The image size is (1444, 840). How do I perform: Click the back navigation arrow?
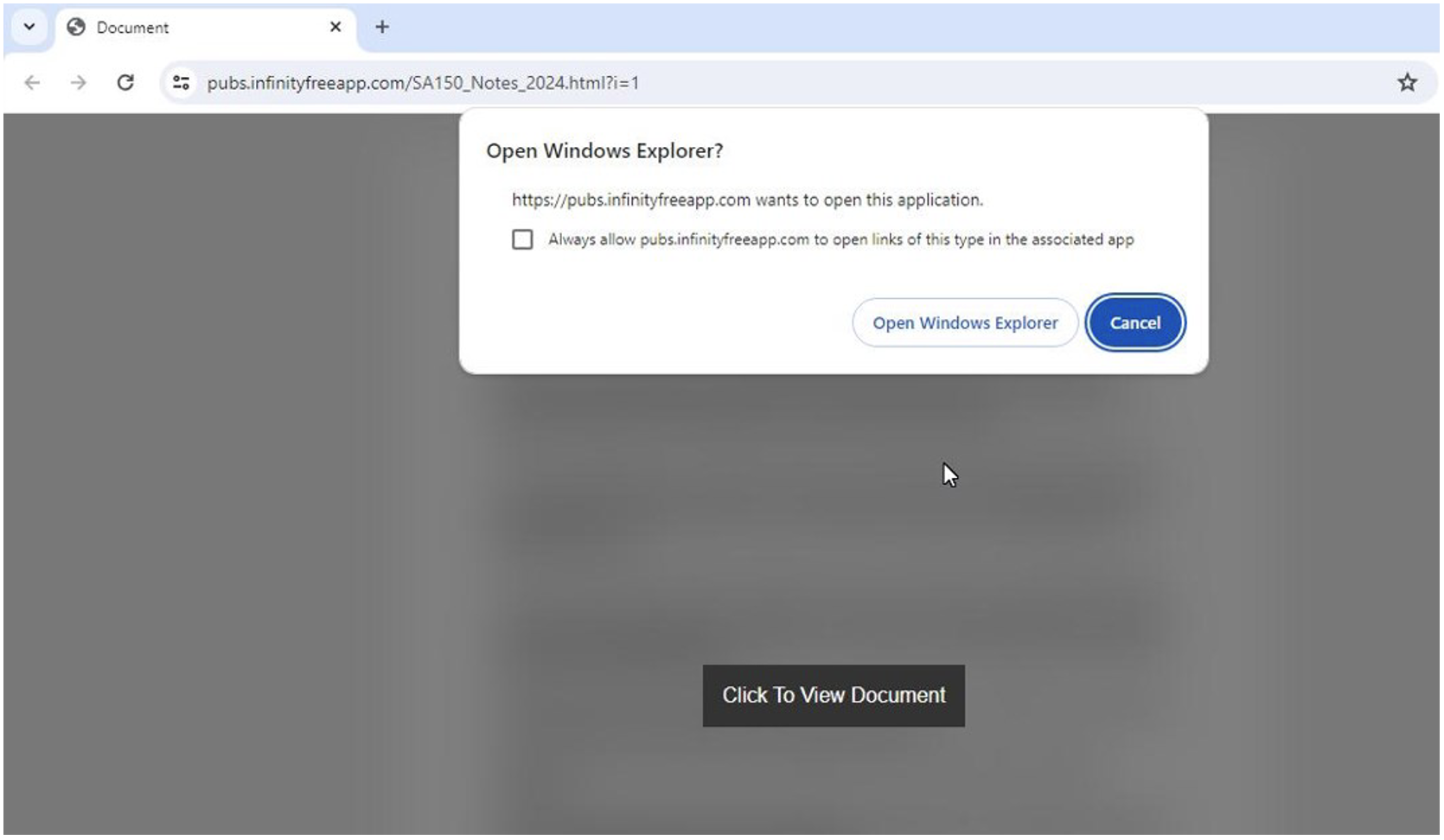32,82
